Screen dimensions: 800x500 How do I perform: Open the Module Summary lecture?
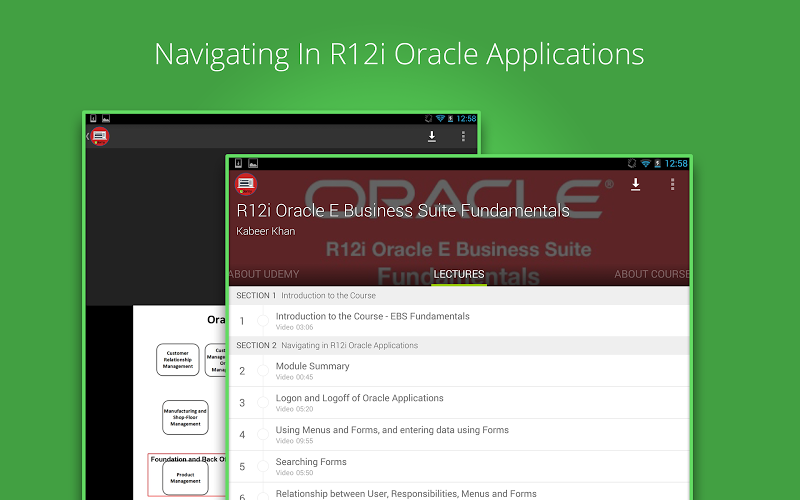pyautogui.click(x=459, y=370)
